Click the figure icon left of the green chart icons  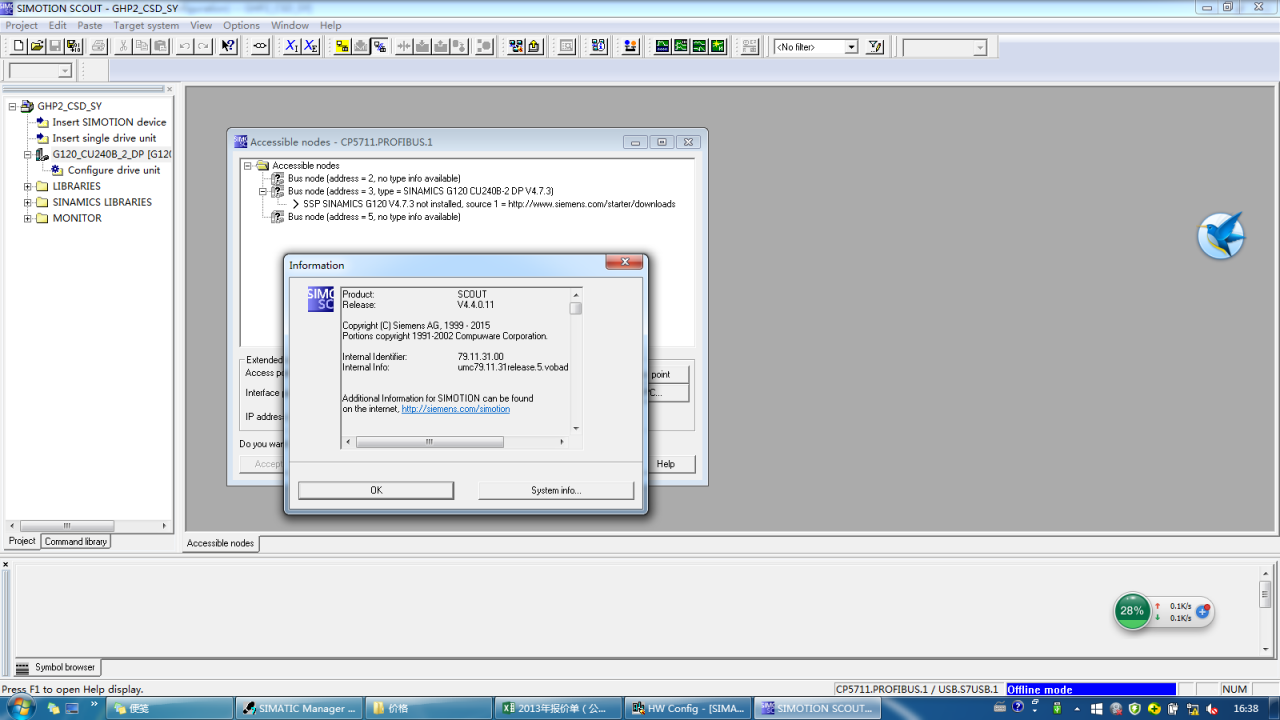pos(630,46)
